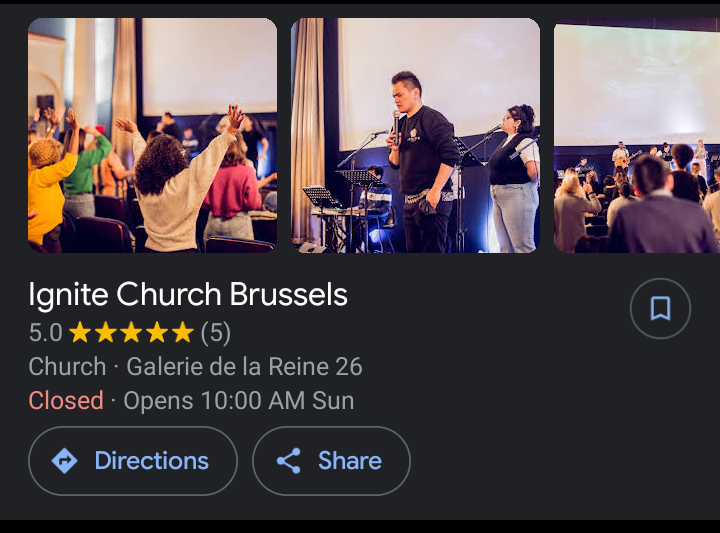
Task: Select the Galerie de la Reine 26 address
Action: (x=244, y=367)
